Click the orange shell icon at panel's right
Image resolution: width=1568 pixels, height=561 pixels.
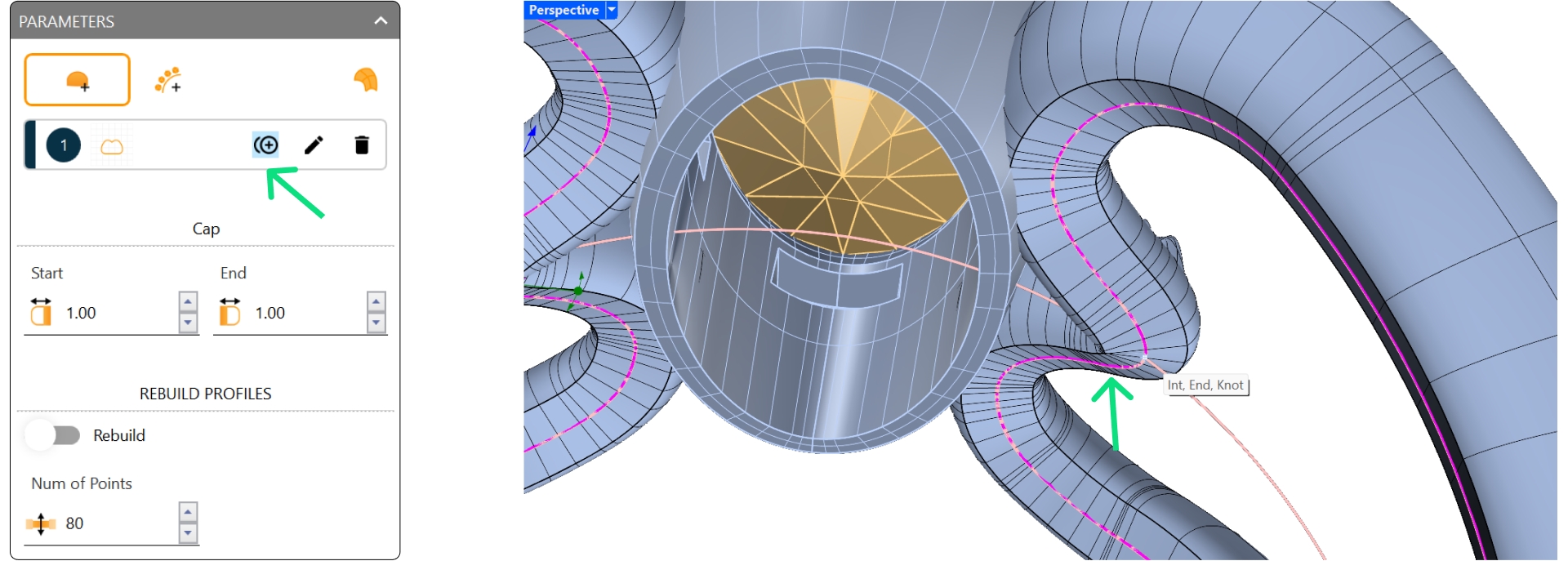(366, 79)
